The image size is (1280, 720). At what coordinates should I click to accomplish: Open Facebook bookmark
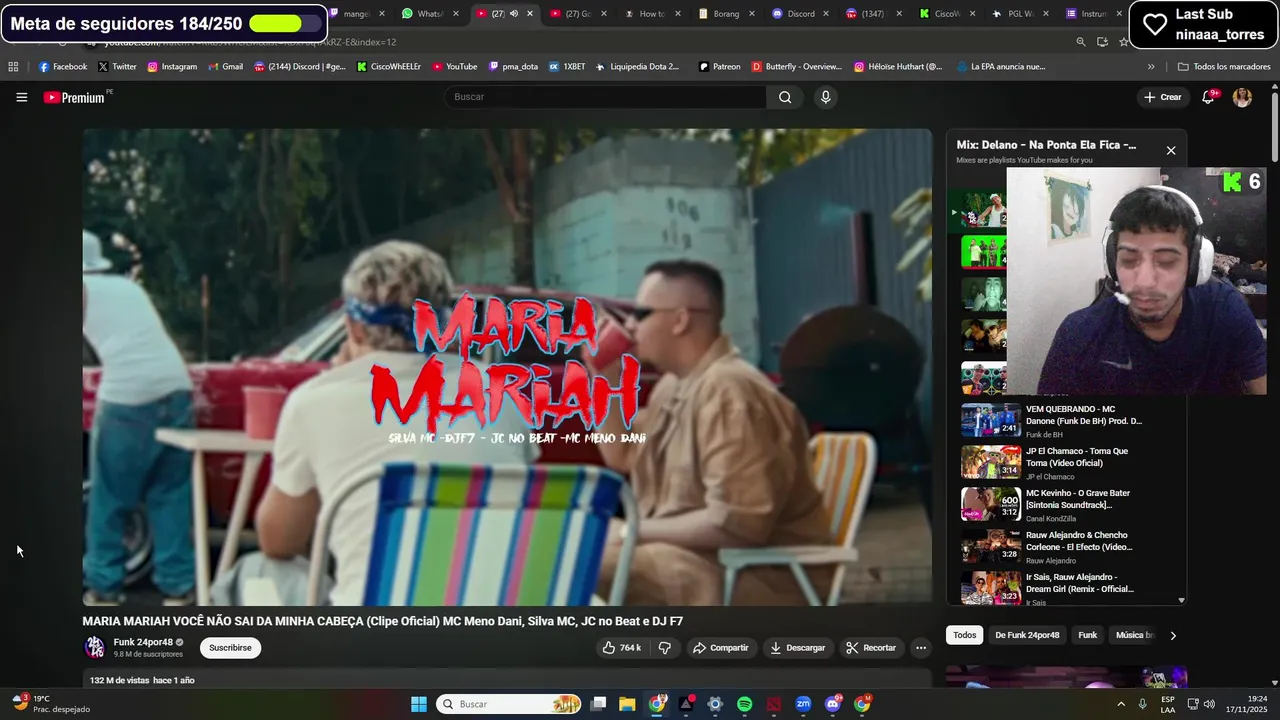(62, 67)
